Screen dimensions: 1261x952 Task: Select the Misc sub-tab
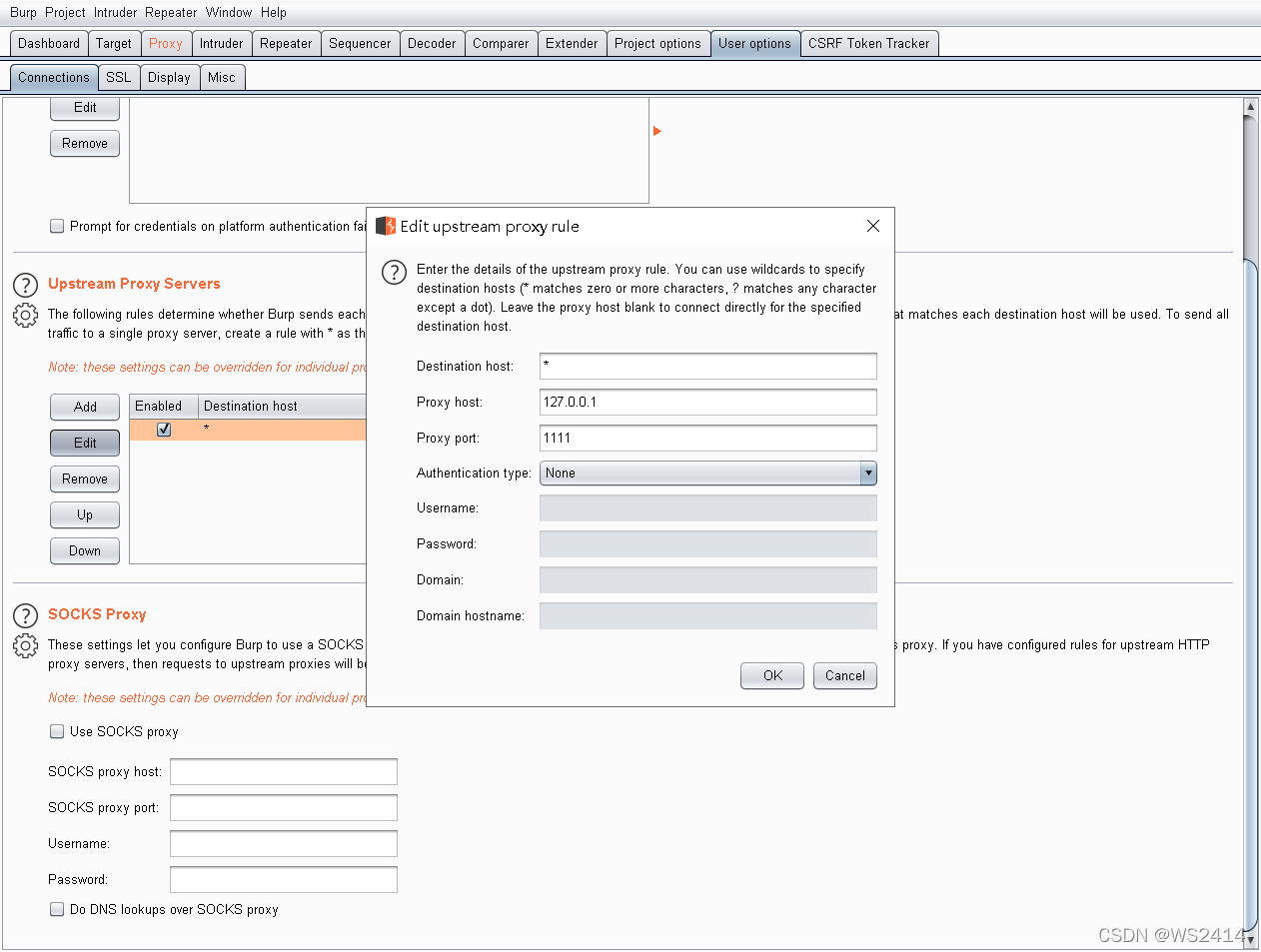pyautogui.click(x=222, y=77)
